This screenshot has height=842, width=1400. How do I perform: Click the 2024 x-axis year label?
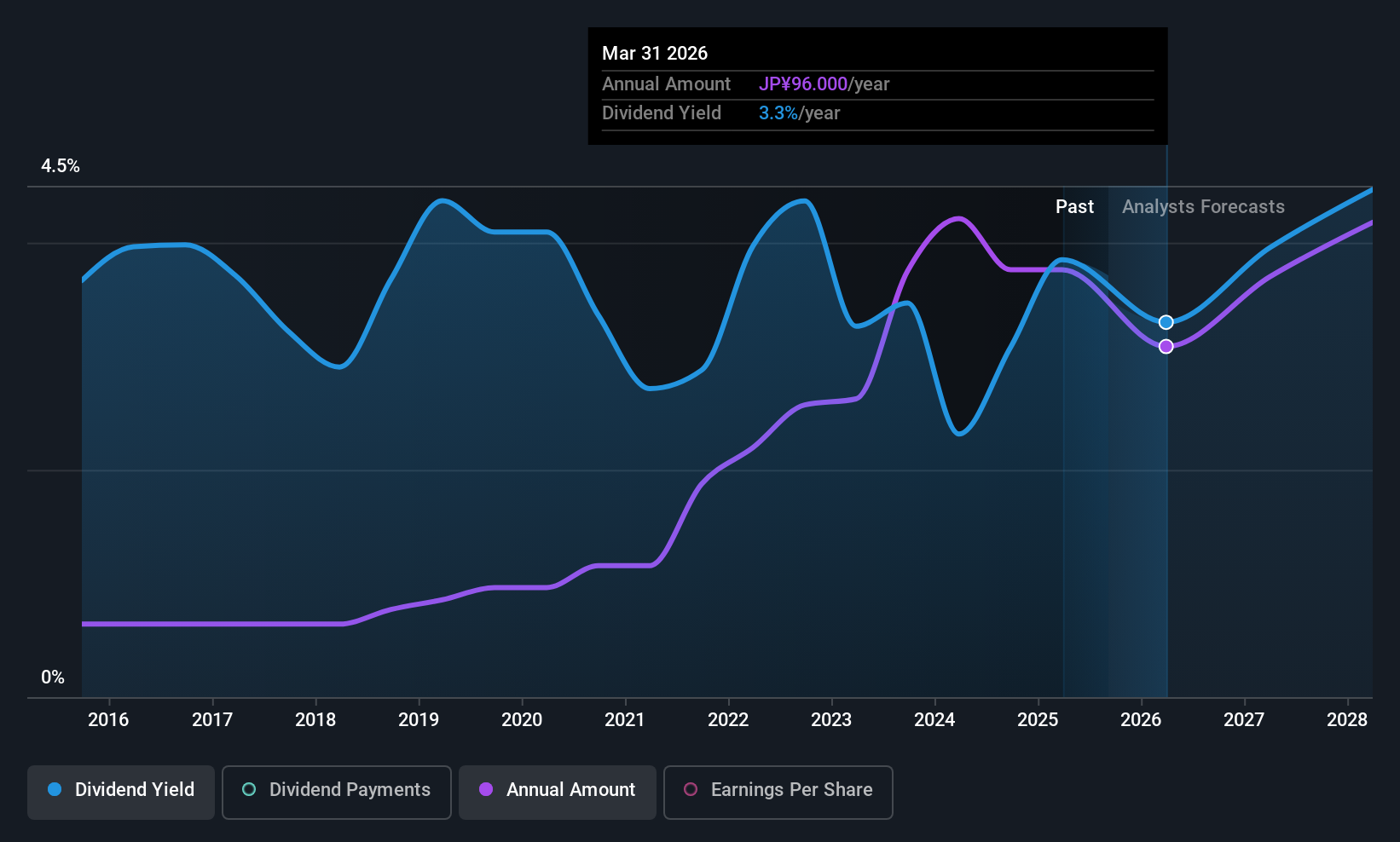click(x=934, y=719)
